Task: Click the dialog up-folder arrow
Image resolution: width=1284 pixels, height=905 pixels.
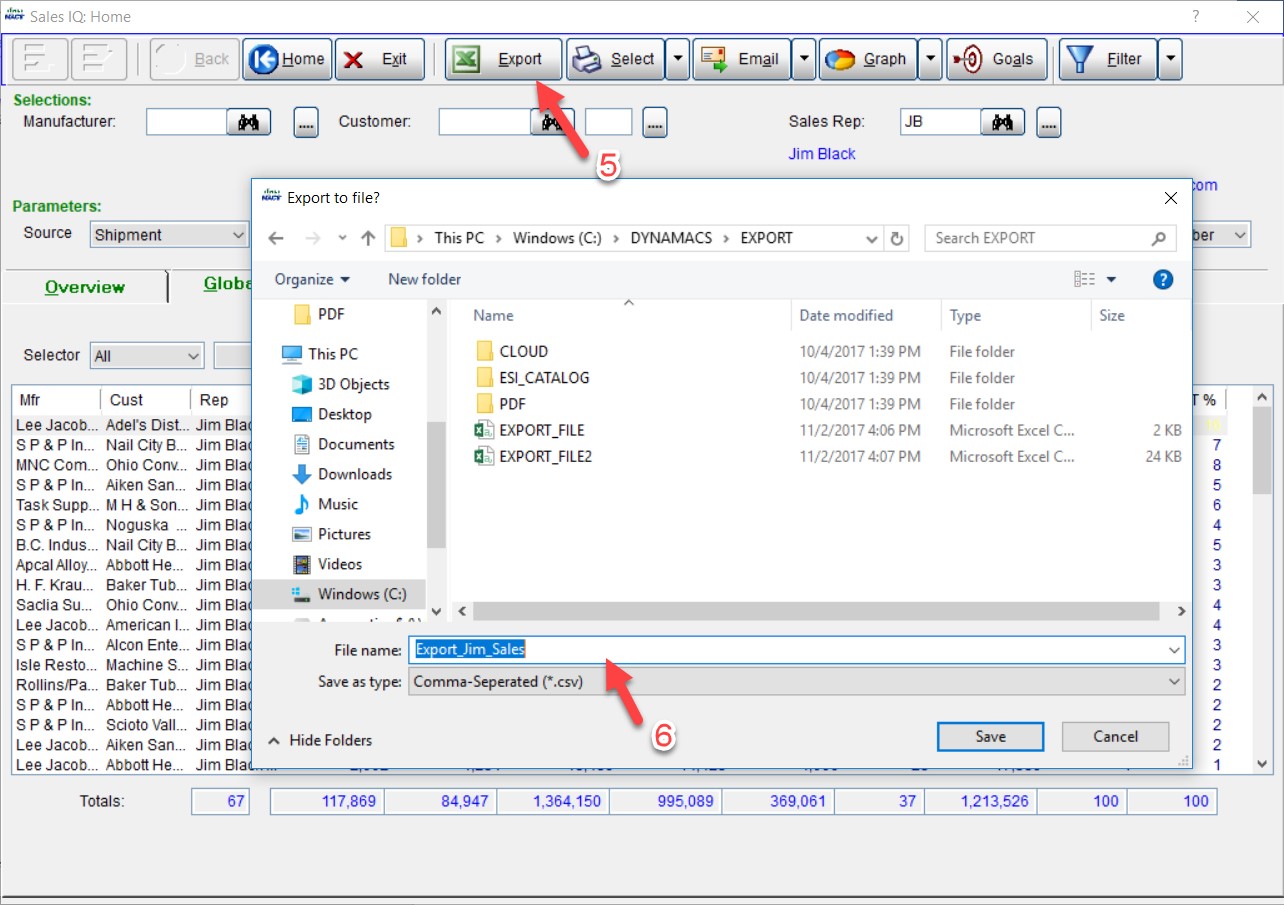Action: click(x=367, y=238)
